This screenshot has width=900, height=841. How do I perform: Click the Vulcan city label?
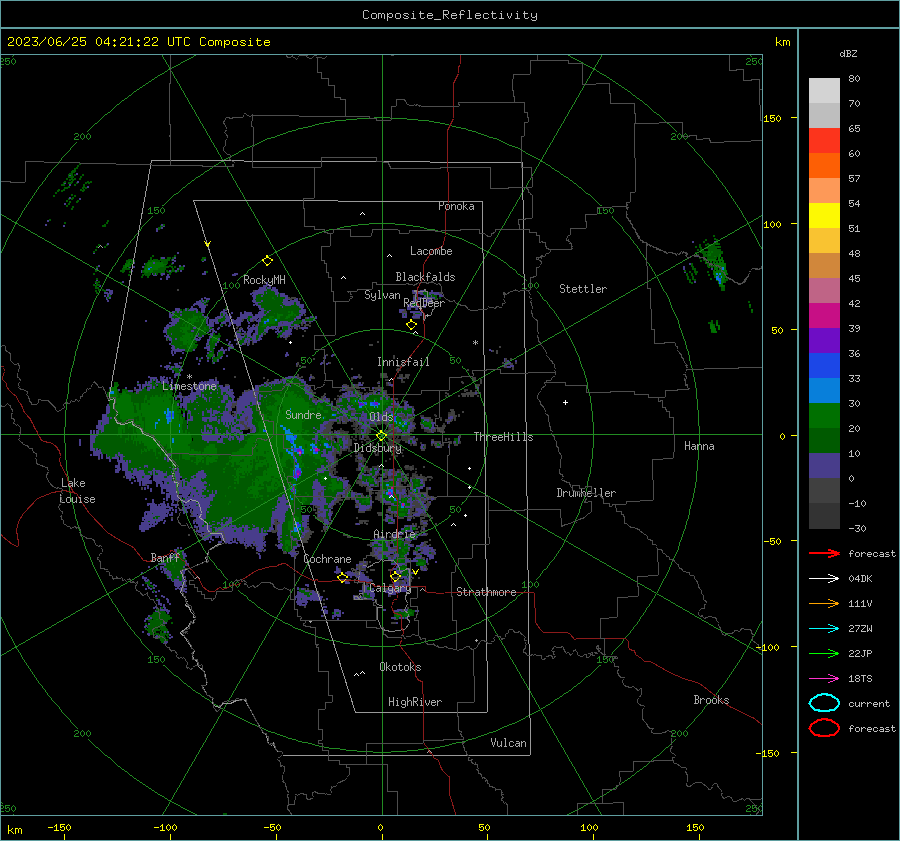point(508,743)
